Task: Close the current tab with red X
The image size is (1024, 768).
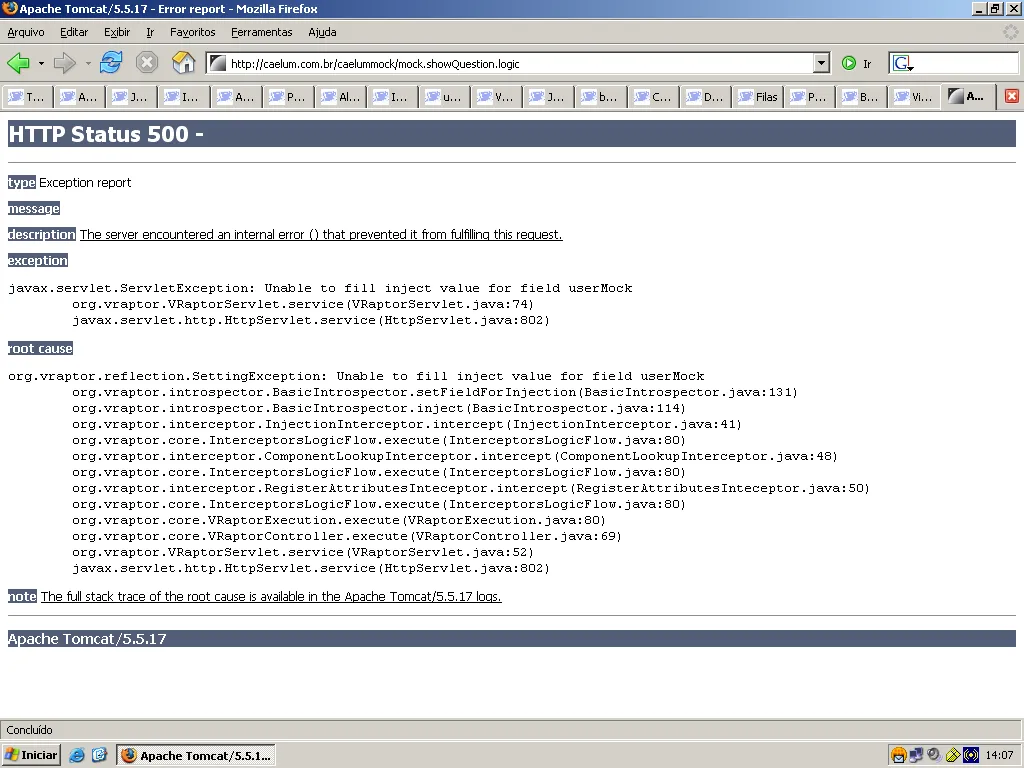Action: (x=1011, y=97)
